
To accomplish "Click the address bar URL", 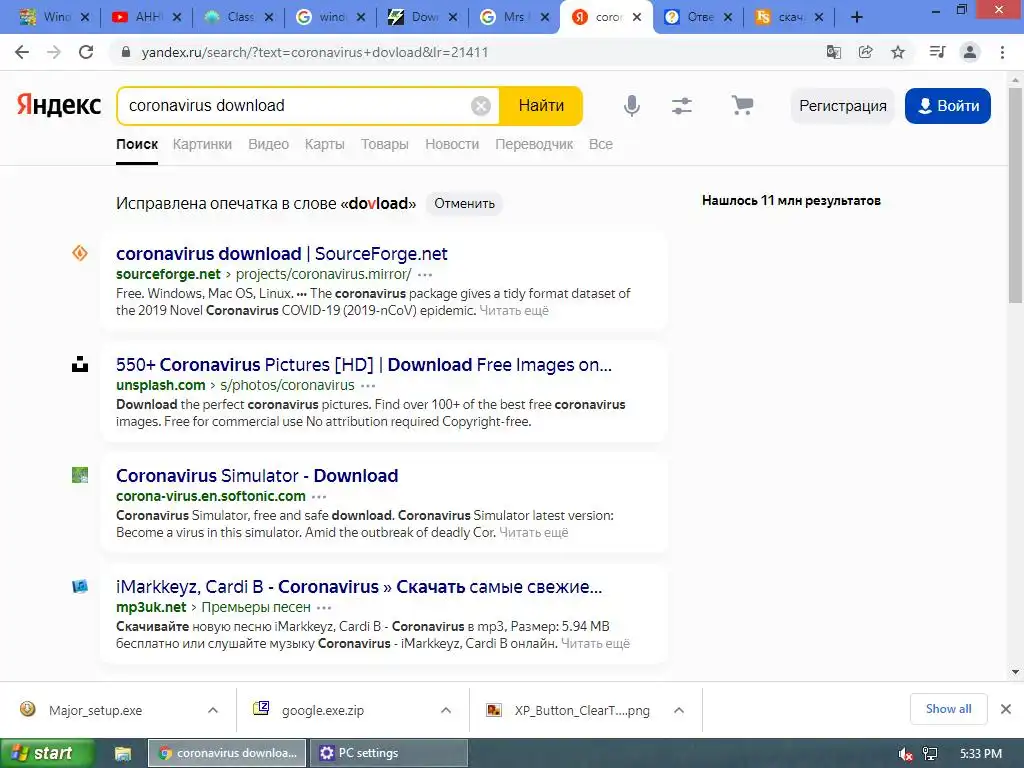I will [x=315, y=52].
